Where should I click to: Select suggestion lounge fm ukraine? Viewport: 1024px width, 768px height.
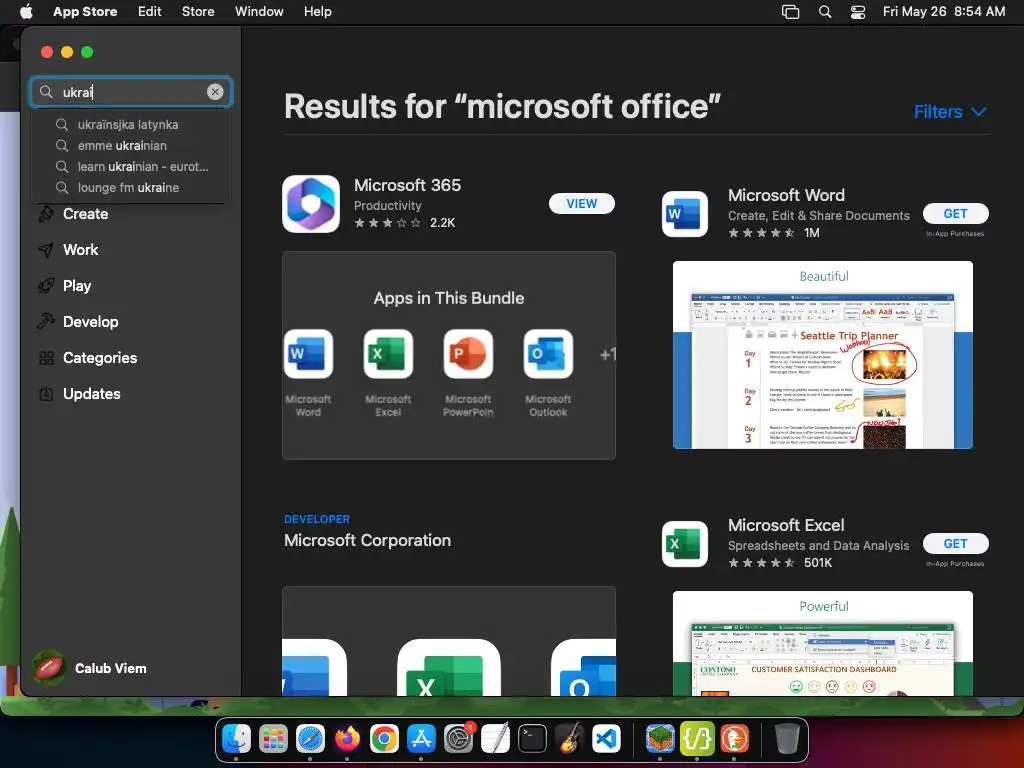click(x=131, y=187)
